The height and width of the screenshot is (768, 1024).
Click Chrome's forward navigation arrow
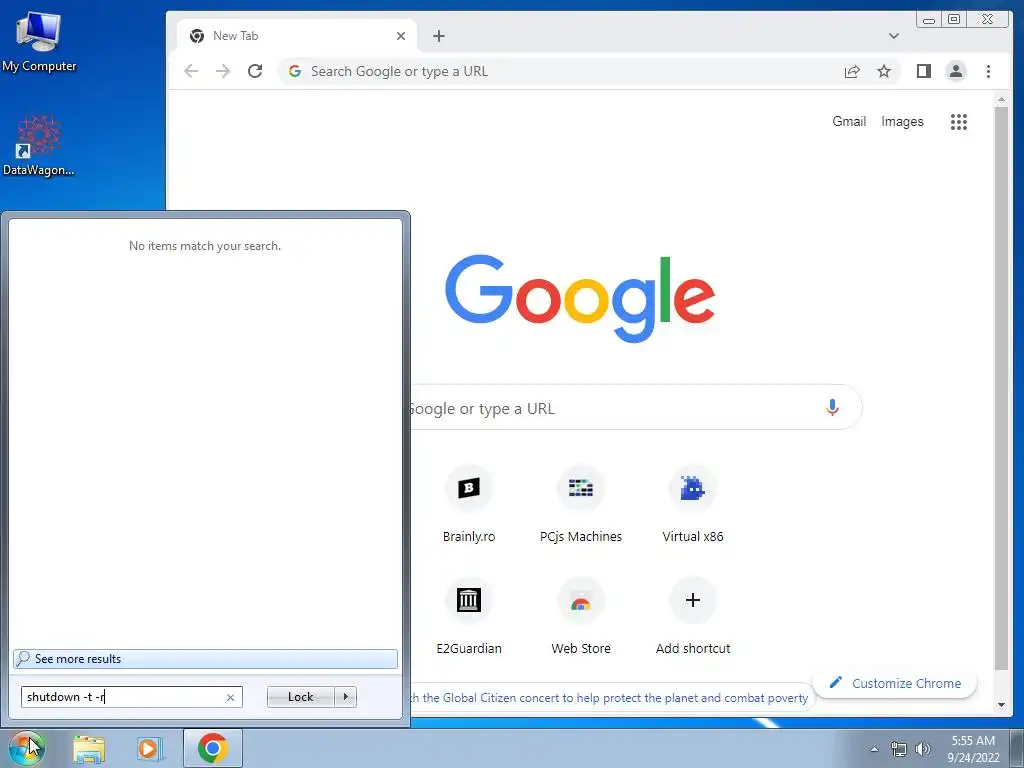tap(223, 71)
